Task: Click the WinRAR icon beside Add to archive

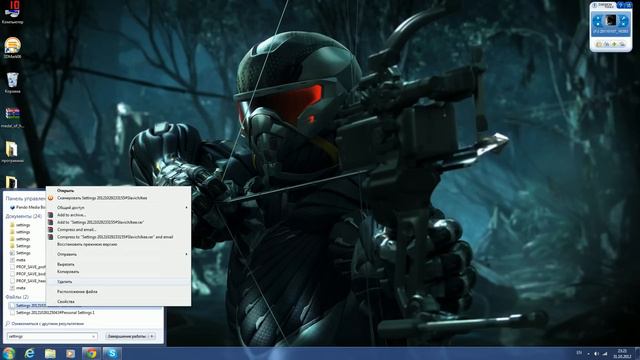Action: 51,215
